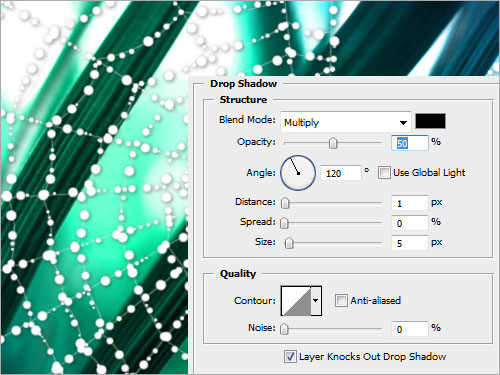500x375 pixels.
Task: Click the Distance value field
Action: click(410, 203)
